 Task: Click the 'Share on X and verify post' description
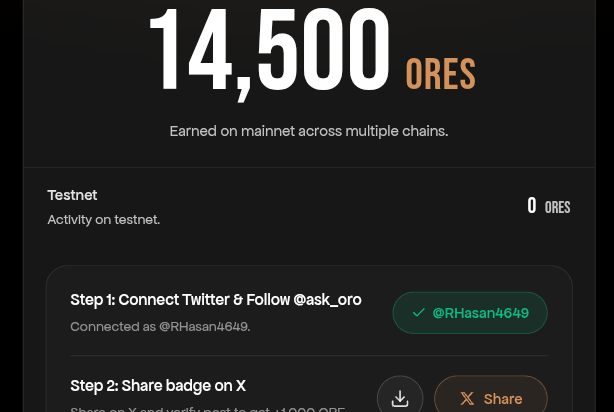[208, 409]
